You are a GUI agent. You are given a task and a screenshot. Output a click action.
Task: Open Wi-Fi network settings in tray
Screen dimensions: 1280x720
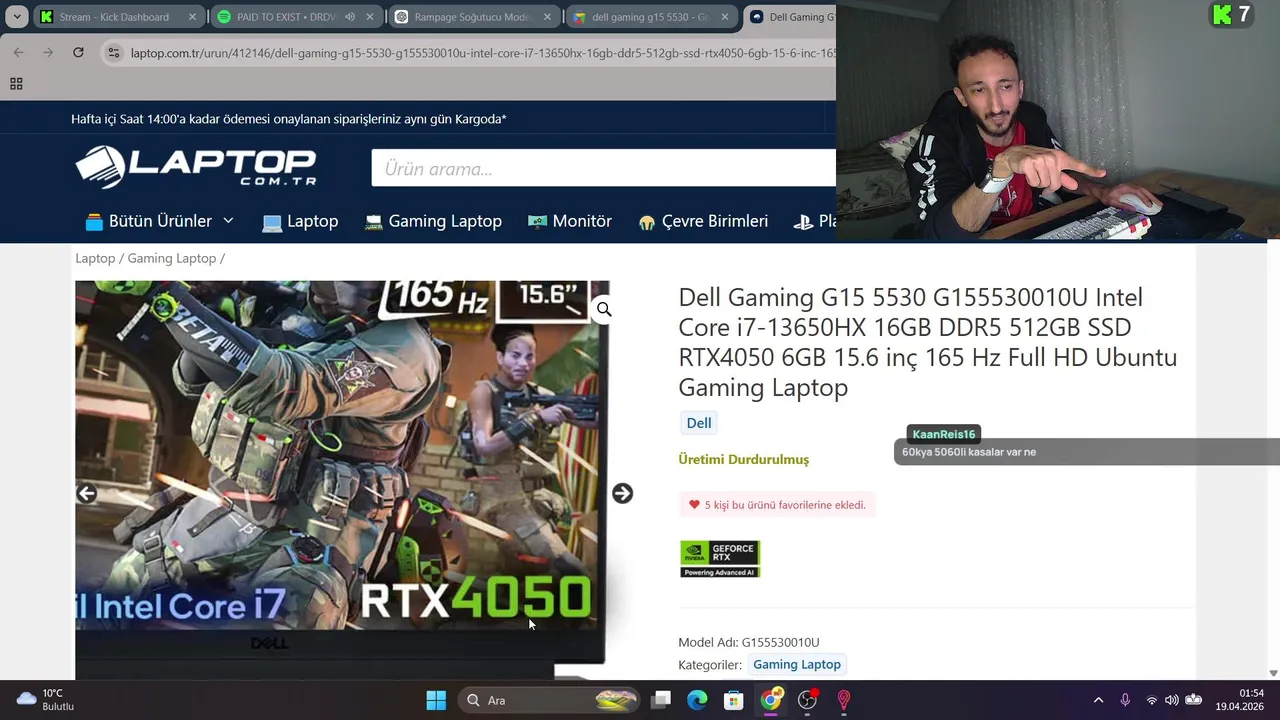pyautogui.click(x=1152, y=700)
